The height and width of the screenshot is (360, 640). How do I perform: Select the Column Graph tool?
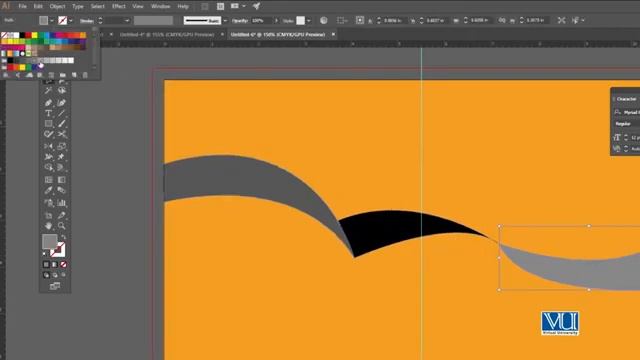coord(62,203)
